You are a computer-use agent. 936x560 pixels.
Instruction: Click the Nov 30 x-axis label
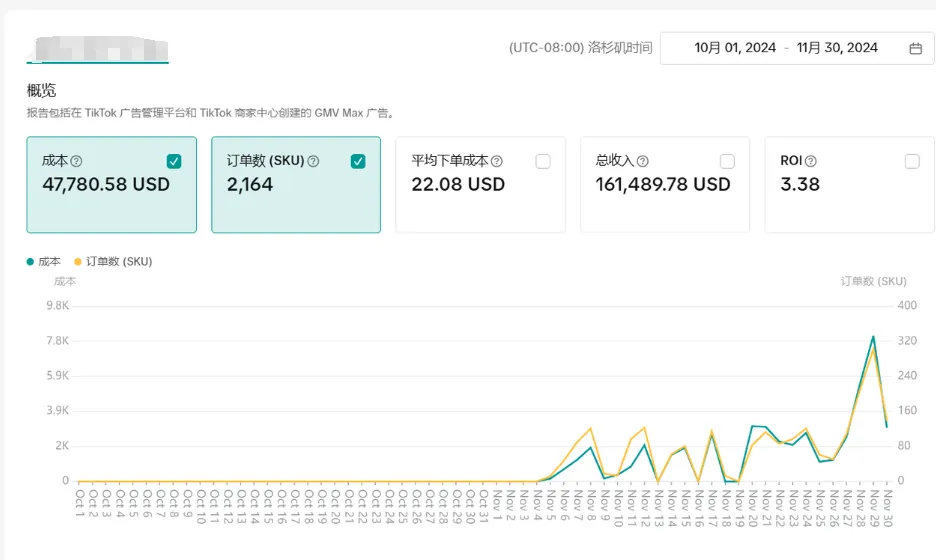pos(888,508)
